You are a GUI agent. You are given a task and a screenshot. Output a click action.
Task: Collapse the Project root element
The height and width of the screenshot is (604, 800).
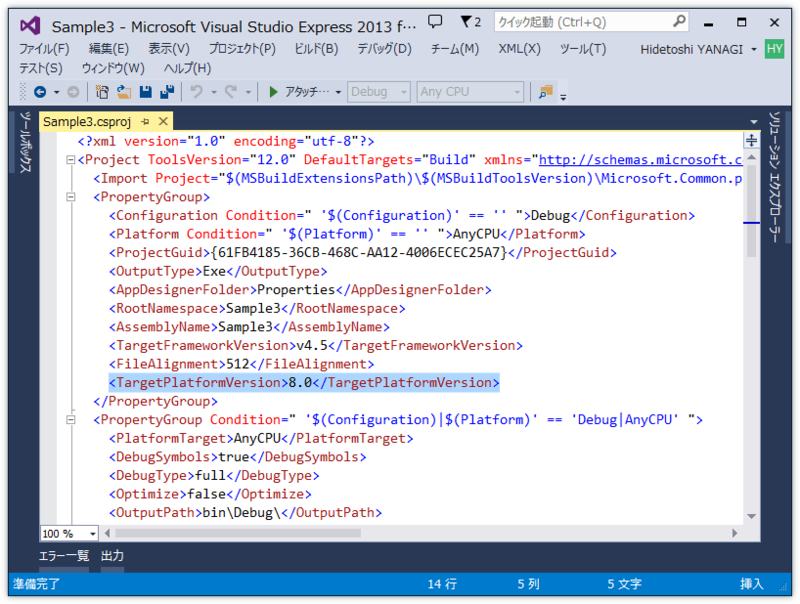71,160
